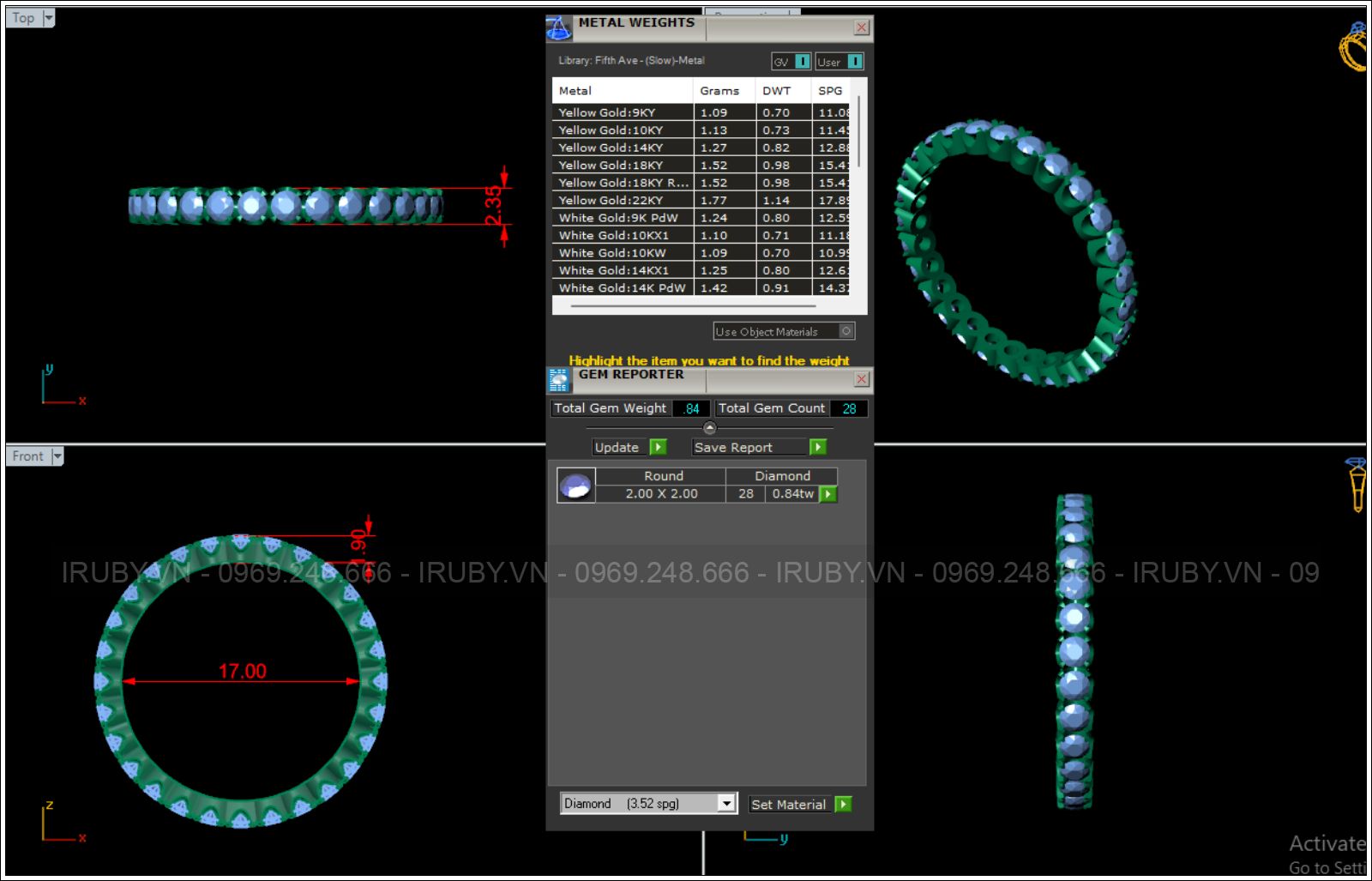Sort by the Grams column header
The height and width of the screenshot is (881, 1372).
click(x=719, y=91)
